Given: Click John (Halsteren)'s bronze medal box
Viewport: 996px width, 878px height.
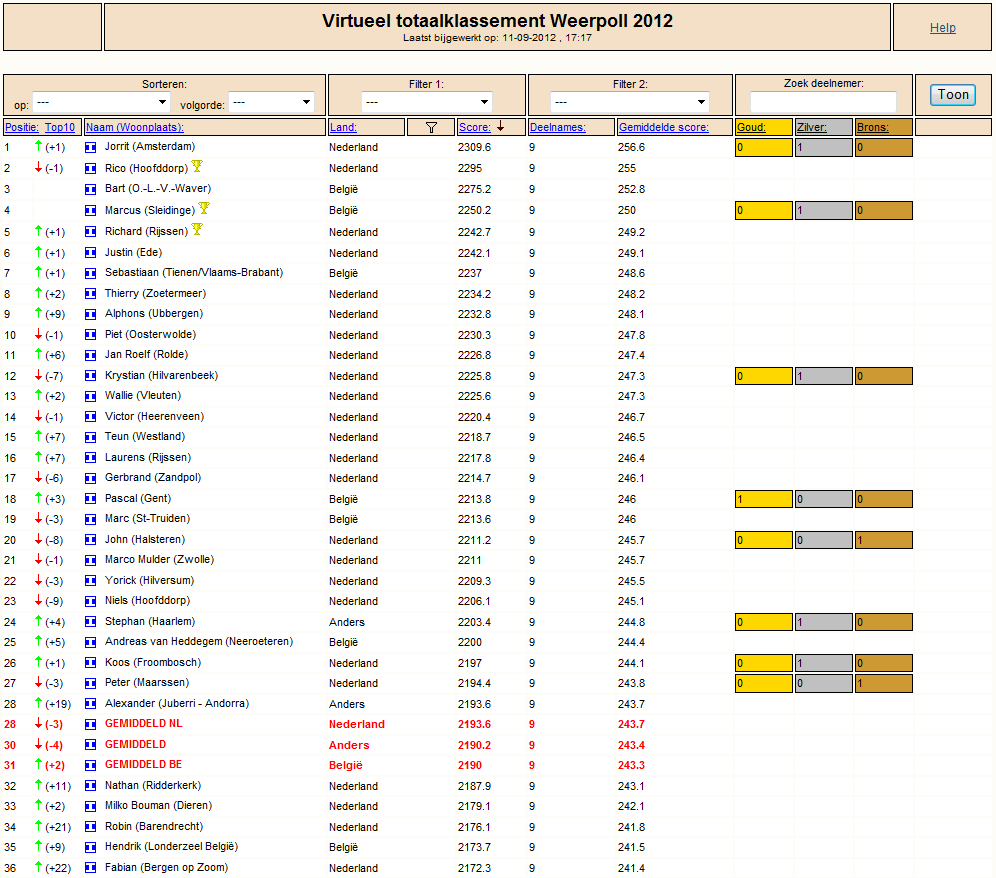Looking at the screenshot, I should (884, 540).
